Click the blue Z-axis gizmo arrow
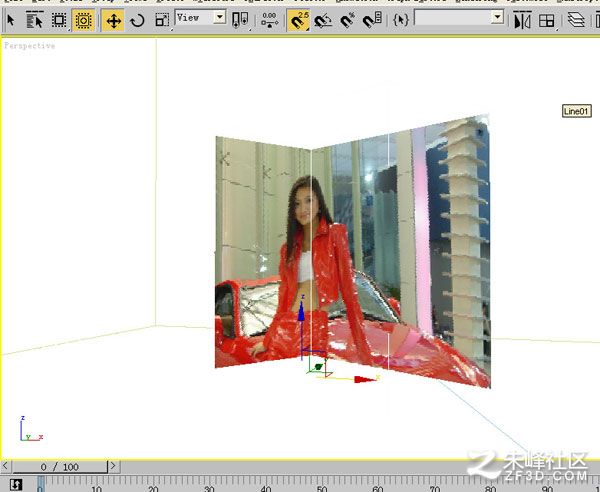This screenshot has width=600, height=492. coord(301,311)
